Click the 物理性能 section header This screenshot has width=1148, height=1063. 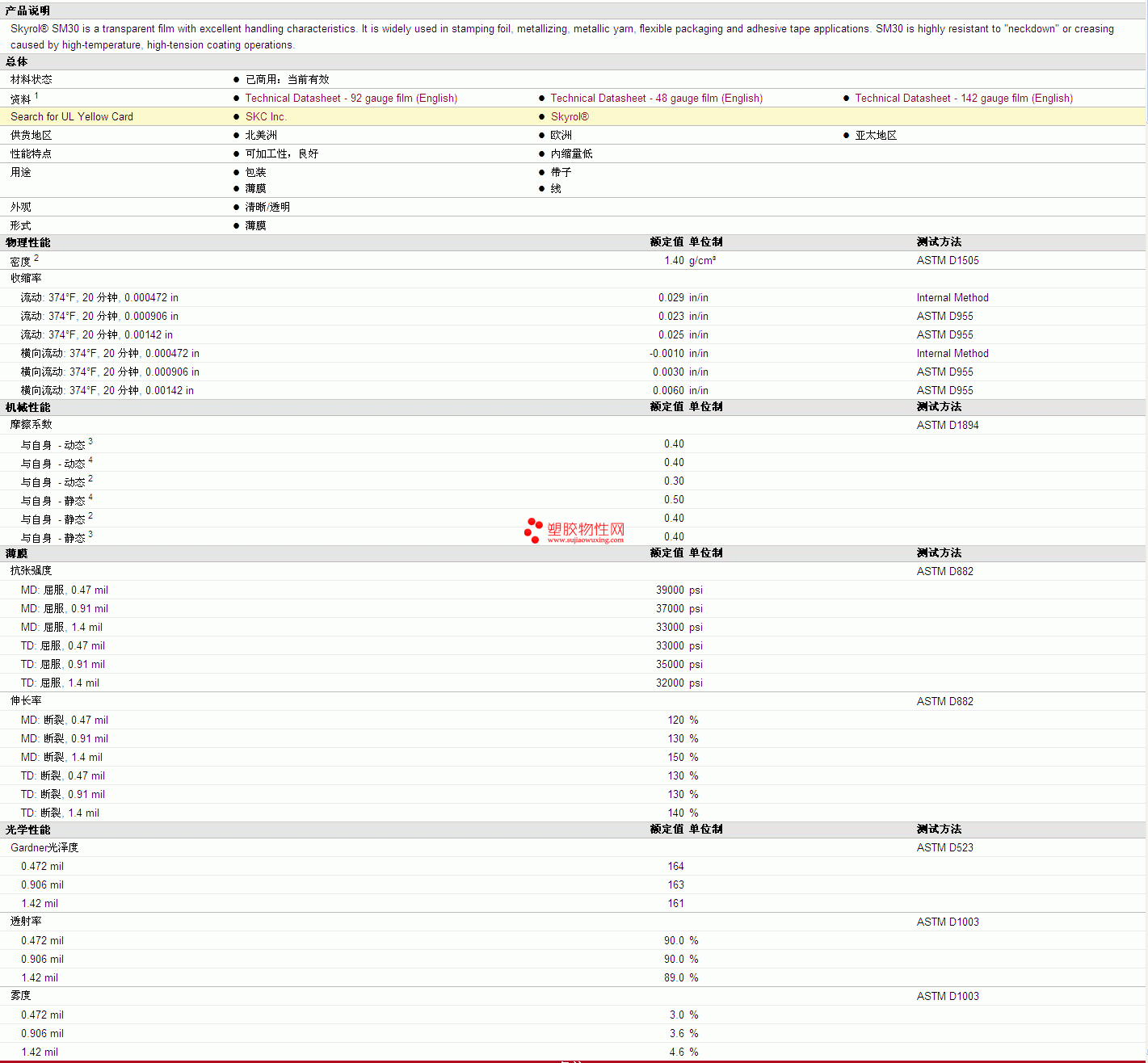[x=27, y=242]
